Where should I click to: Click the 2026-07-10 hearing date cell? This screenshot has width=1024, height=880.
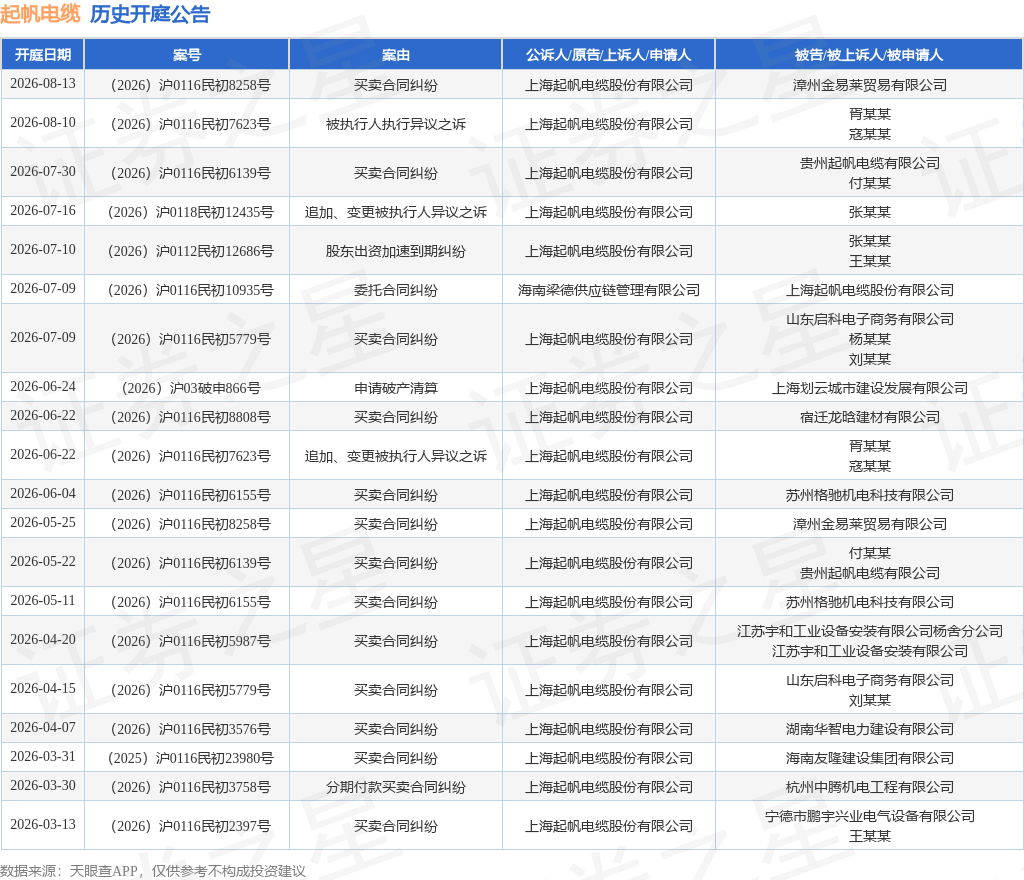pyautogui.click(x=43, y=249)
